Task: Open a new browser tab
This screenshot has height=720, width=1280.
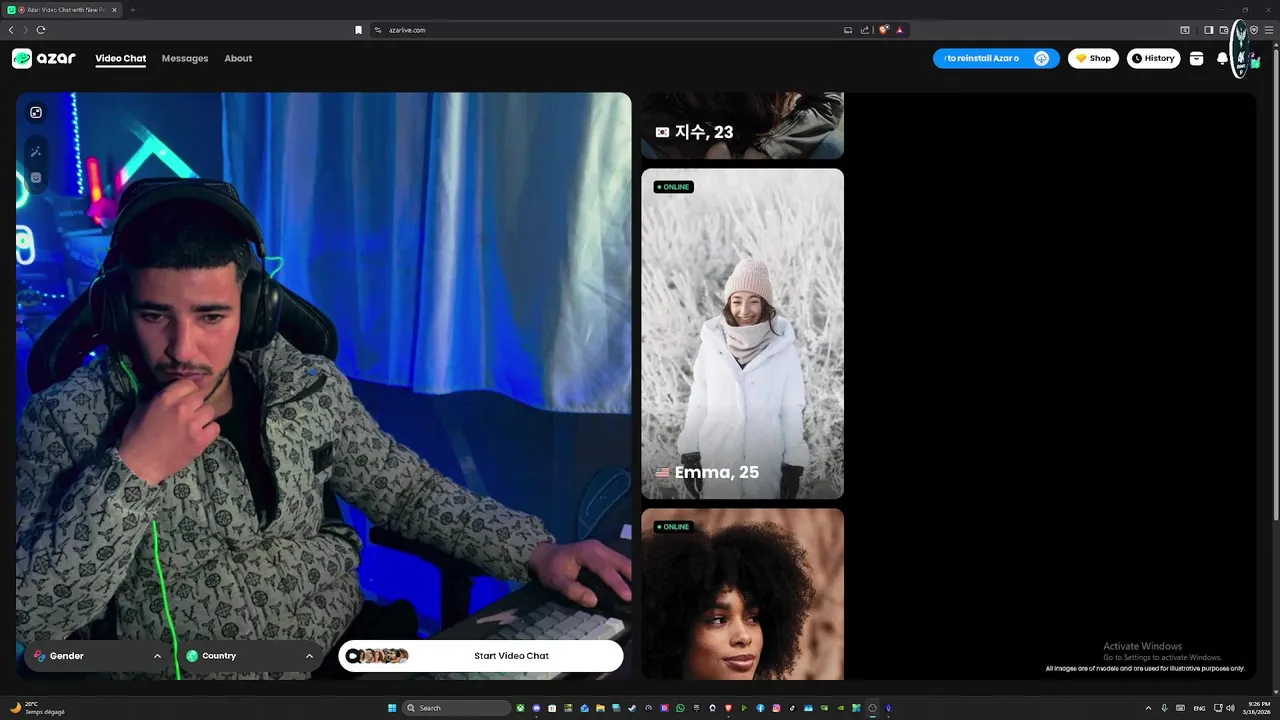Action: click(133, 10)
